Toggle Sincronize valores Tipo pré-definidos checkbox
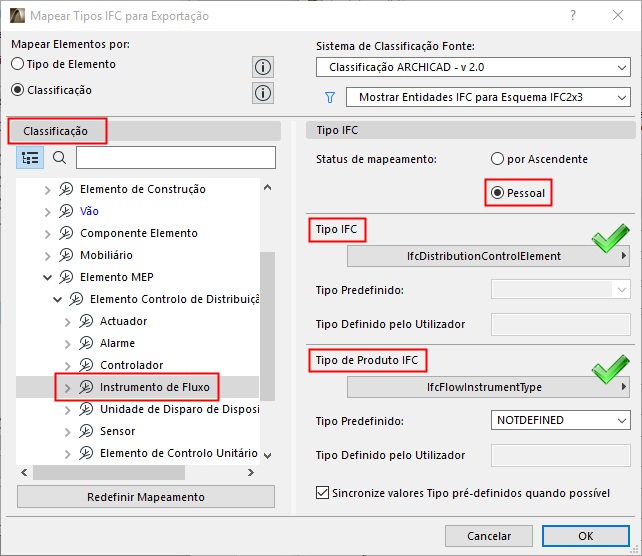The width and height of the screenshot is (642, 556). [322, 492]
